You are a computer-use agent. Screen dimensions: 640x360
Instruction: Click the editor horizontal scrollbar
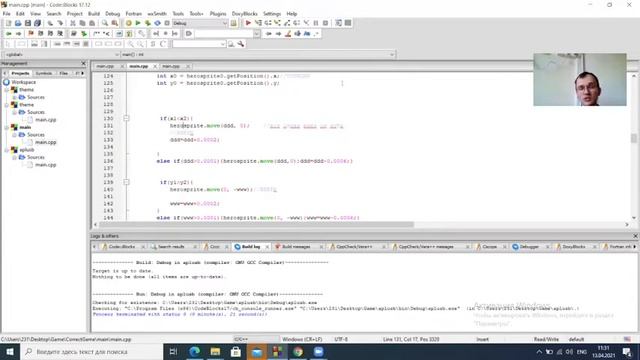(256, 224)
